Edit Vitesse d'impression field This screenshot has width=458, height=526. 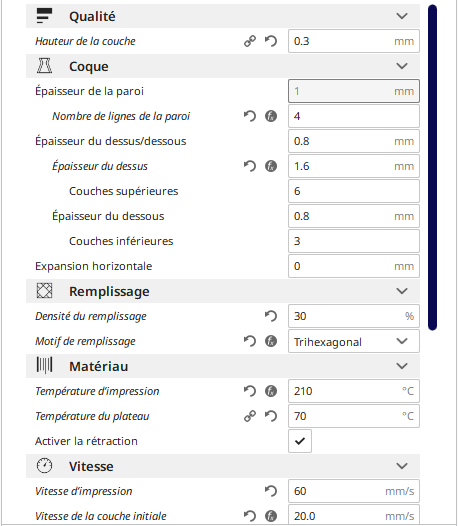coord(354,491)
